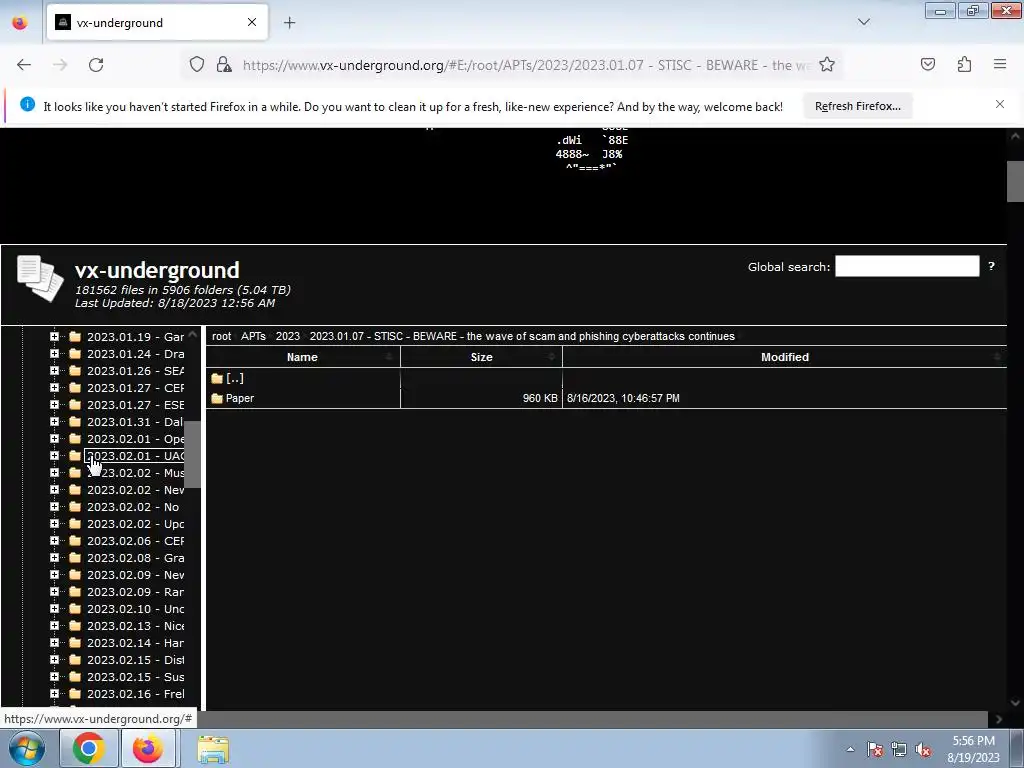Click the tree panel vertical scrollbar thumb

point(192,455)
